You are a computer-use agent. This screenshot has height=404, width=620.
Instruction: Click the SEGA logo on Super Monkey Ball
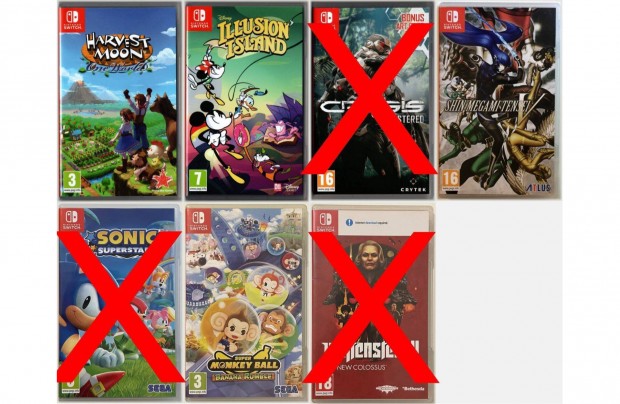pos(286,390)
